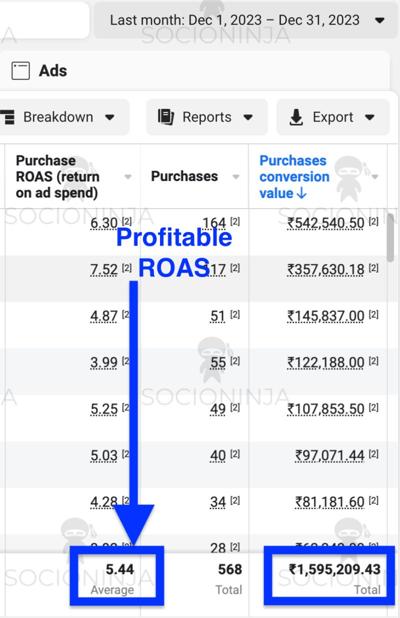Open the Reports dropdown menu

(x=248, y=117)
